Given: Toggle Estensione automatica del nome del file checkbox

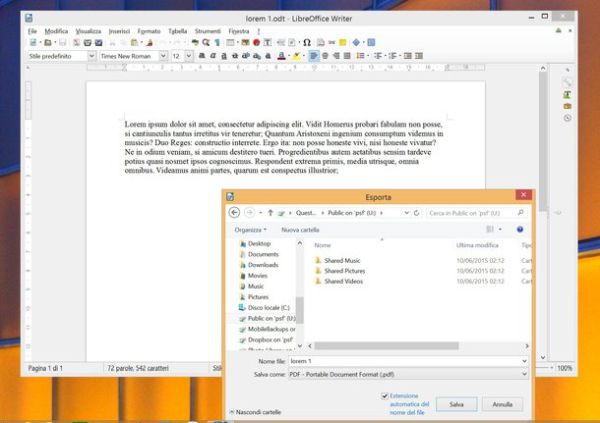Looking at the screenshot, I should 384,396.
